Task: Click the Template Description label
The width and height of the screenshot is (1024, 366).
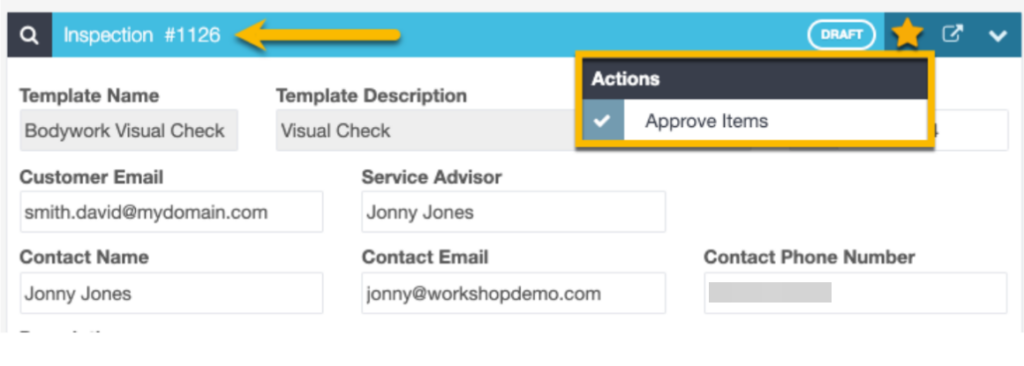Action: (x=372, y=96)
